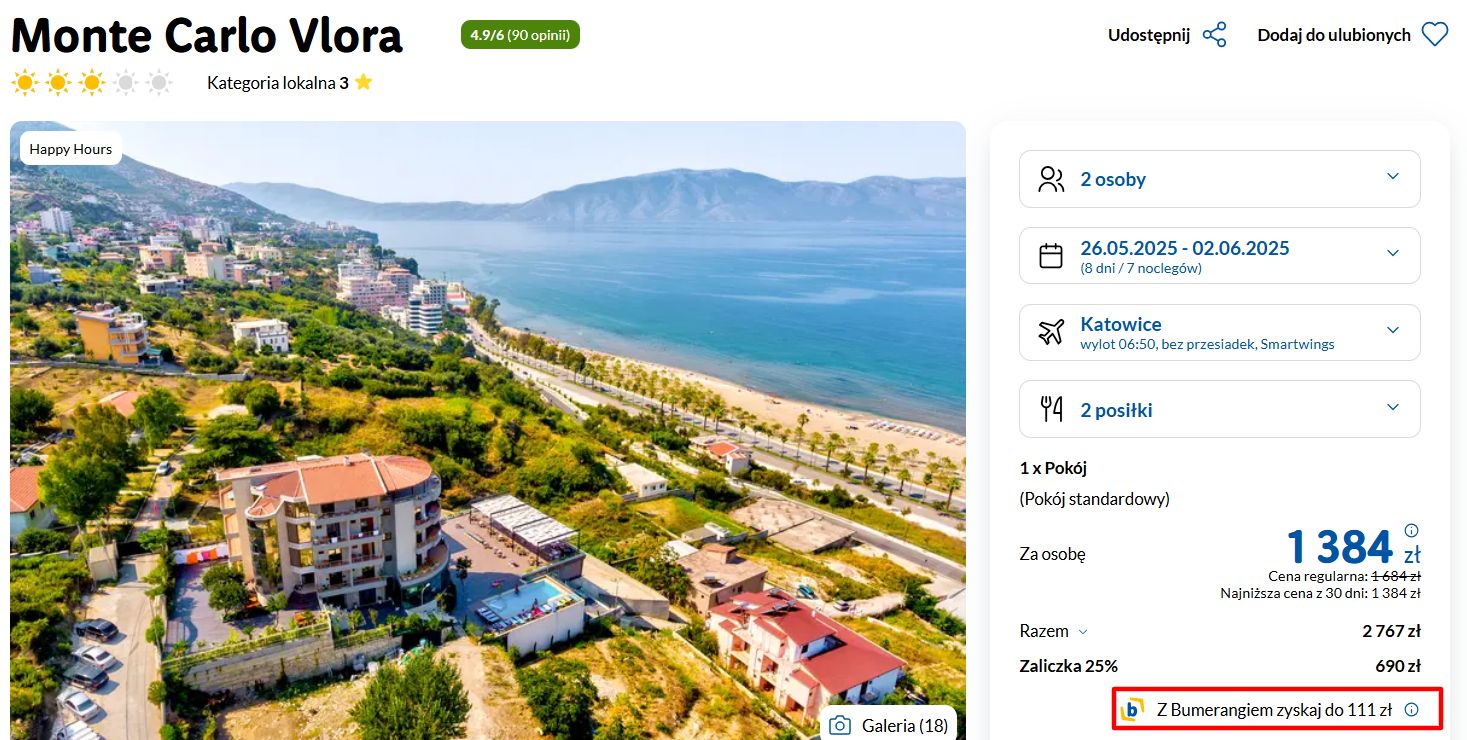The width and height of the screenshot is (1467, 740).
Task: Click the heart icon to add to favorites
Action: 1435,35
